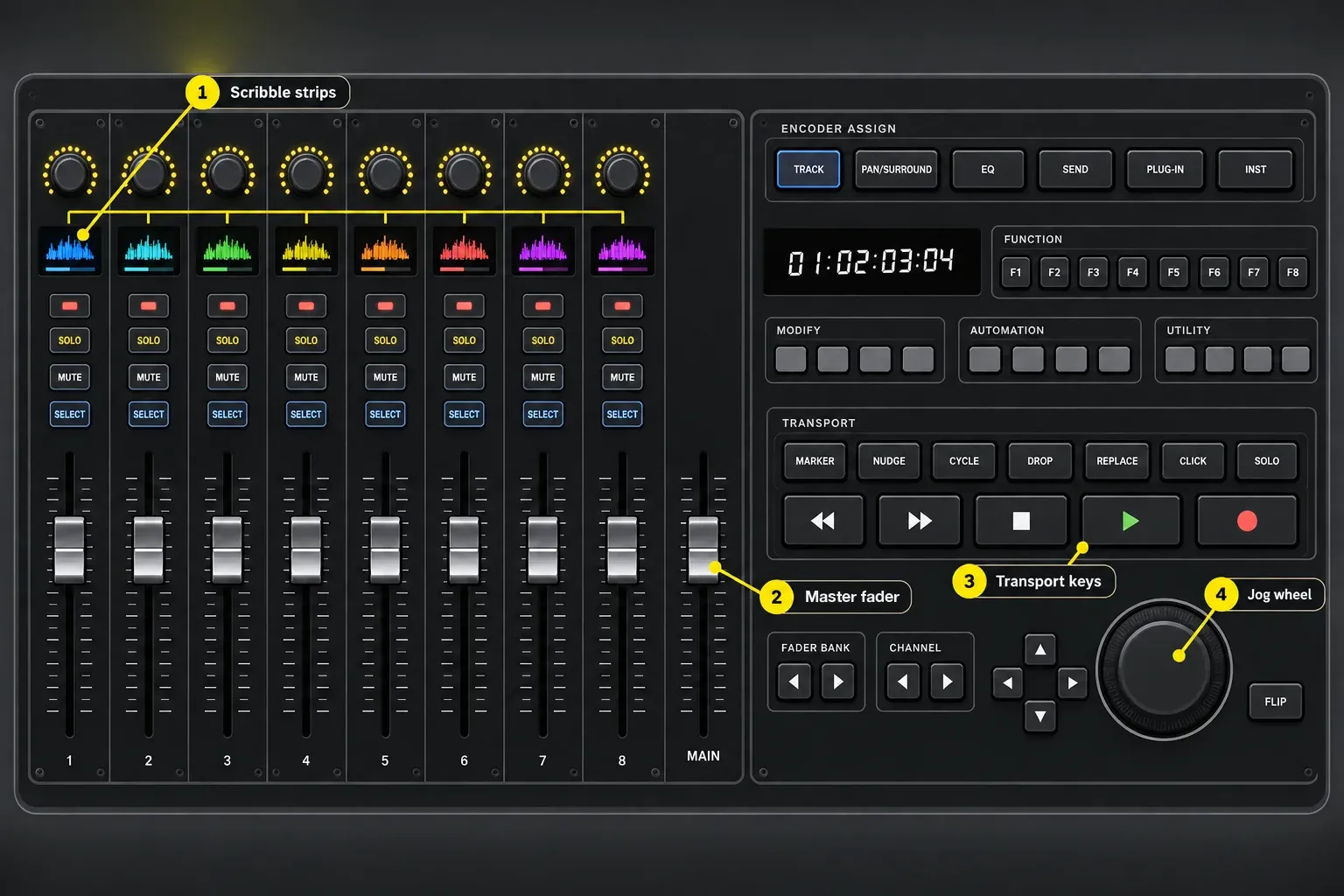Start playback with the green play button

1130,521
